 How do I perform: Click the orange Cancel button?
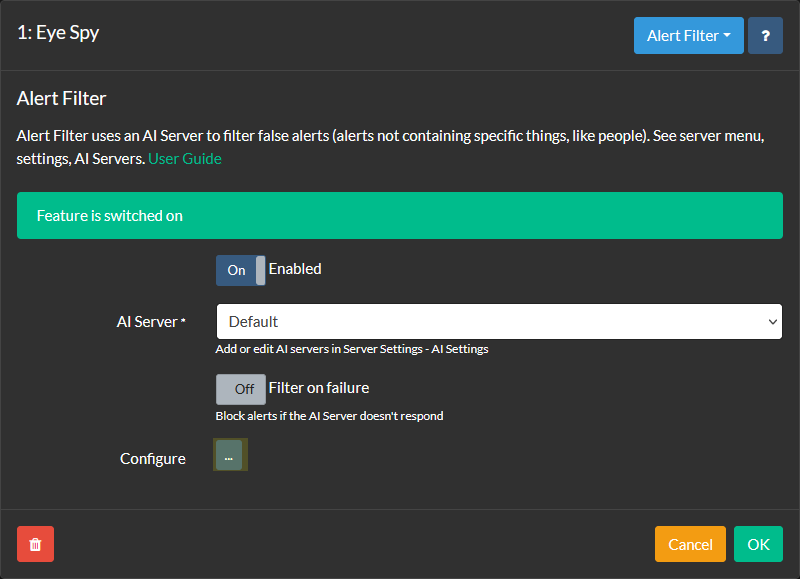pyautogui.click(x=690, y=544)
